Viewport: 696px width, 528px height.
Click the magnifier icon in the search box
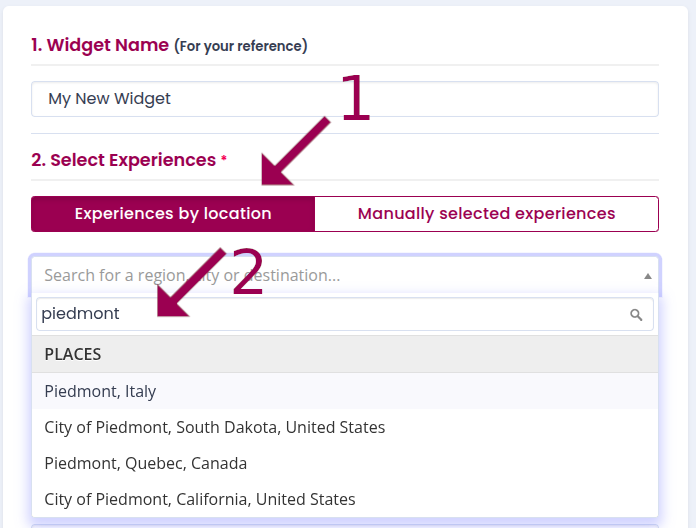click(636, 315)
